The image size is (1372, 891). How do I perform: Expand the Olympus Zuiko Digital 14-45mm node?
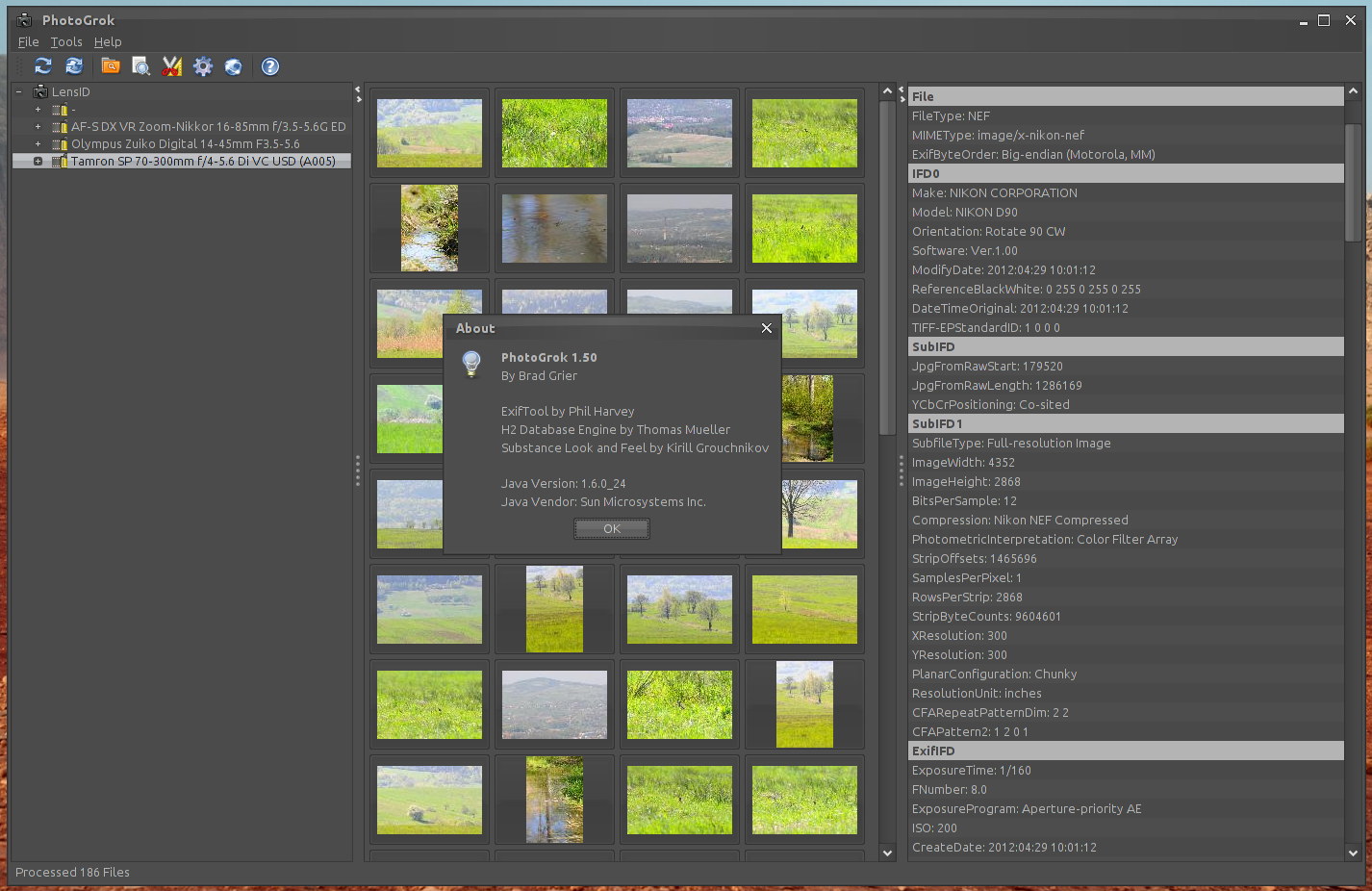38,144
